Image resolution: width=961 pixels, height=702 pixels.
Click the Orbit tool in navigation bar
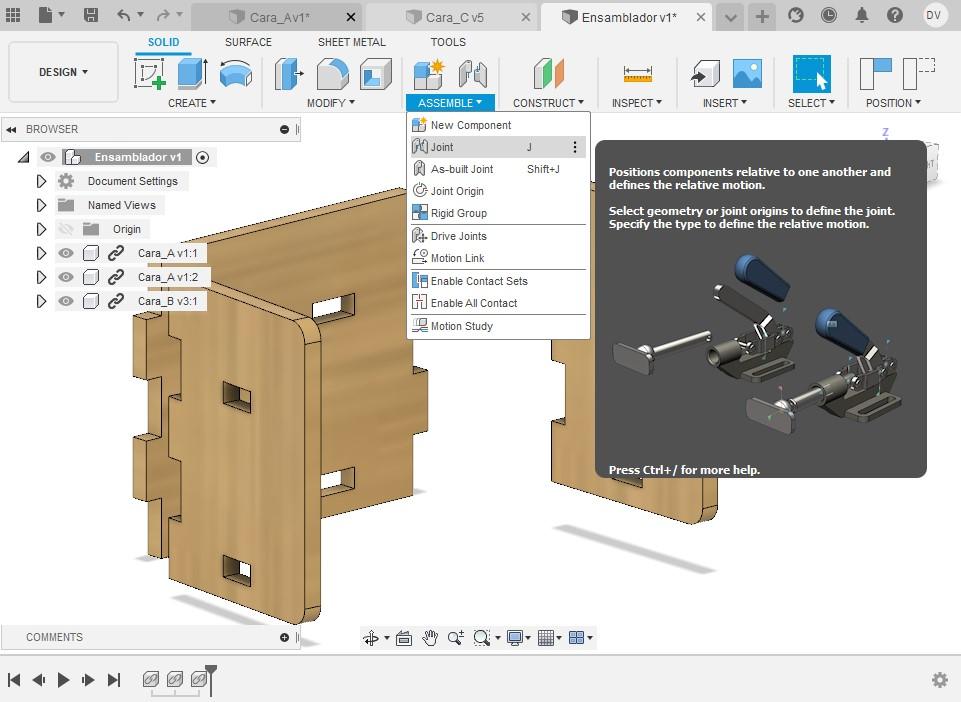371,638
